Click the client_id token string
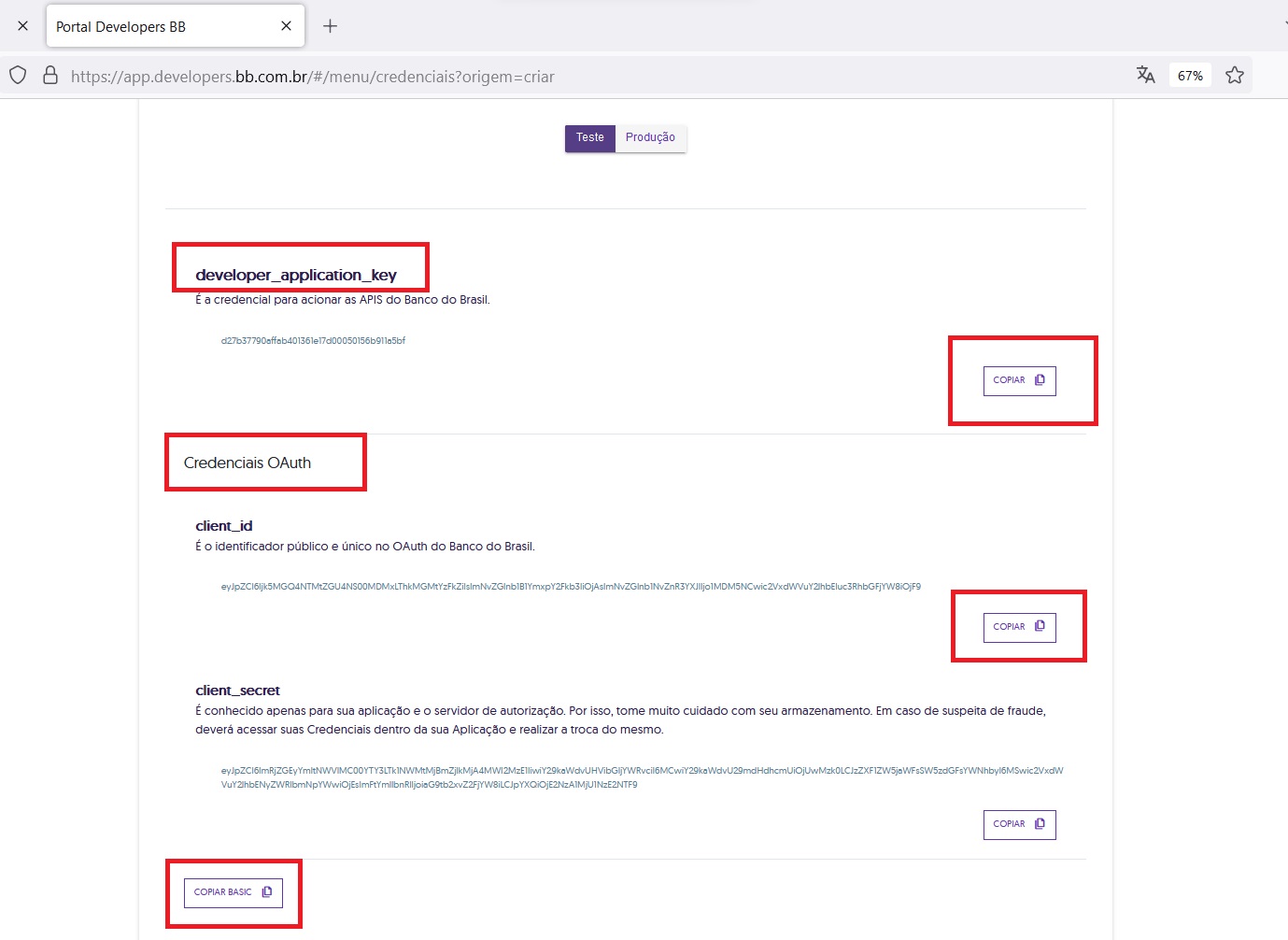1288x940 pixels. click(570, 587)
